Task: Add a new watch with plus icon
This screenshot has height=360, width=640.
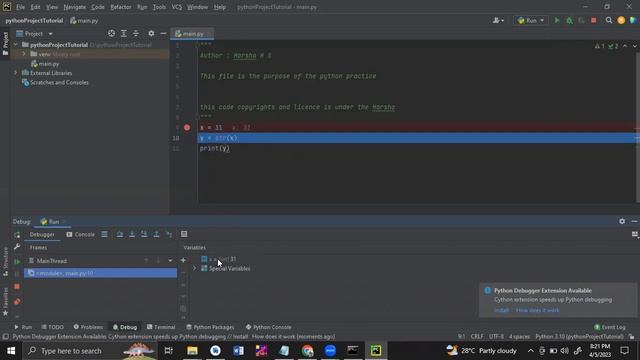Action: point(183,260)
